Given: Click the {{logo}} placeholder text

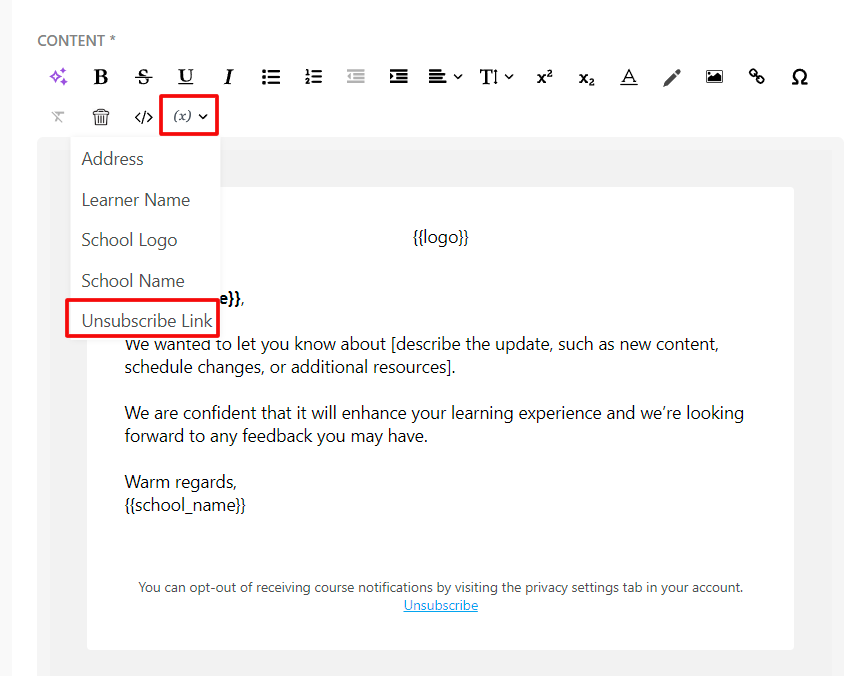Looking at the screenshot, I should click(441, 238).
